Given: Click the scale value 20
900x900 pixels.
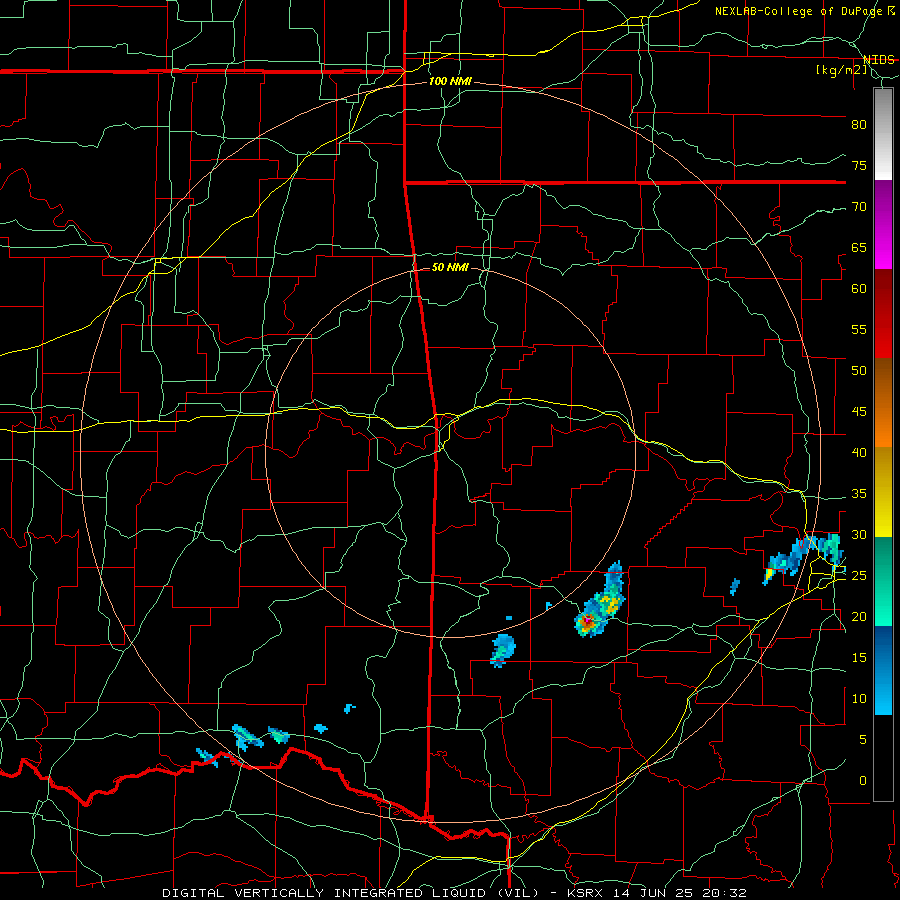Looking at the screenshot, I should (x=859, y=616).
